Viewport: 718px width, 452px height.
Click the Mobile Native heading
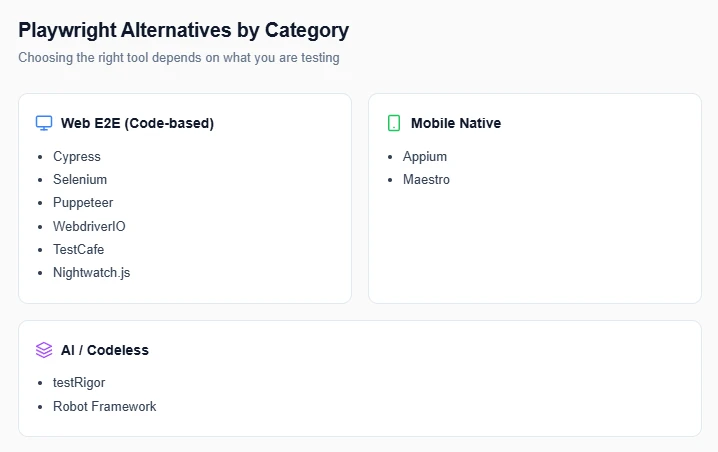[456, 123]
